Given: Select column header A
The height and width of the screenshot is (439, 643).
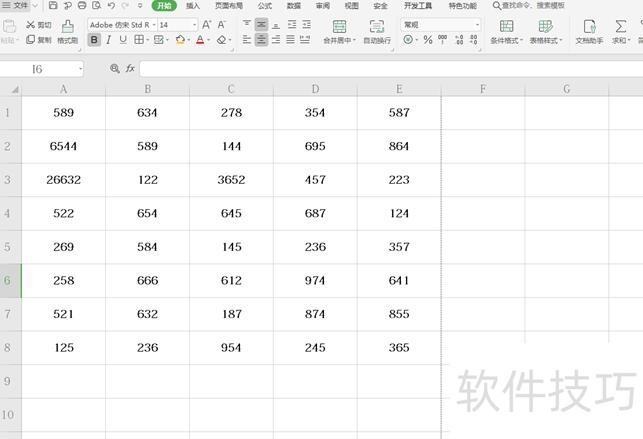Looking at the screenshot, I should click(64, 89).
